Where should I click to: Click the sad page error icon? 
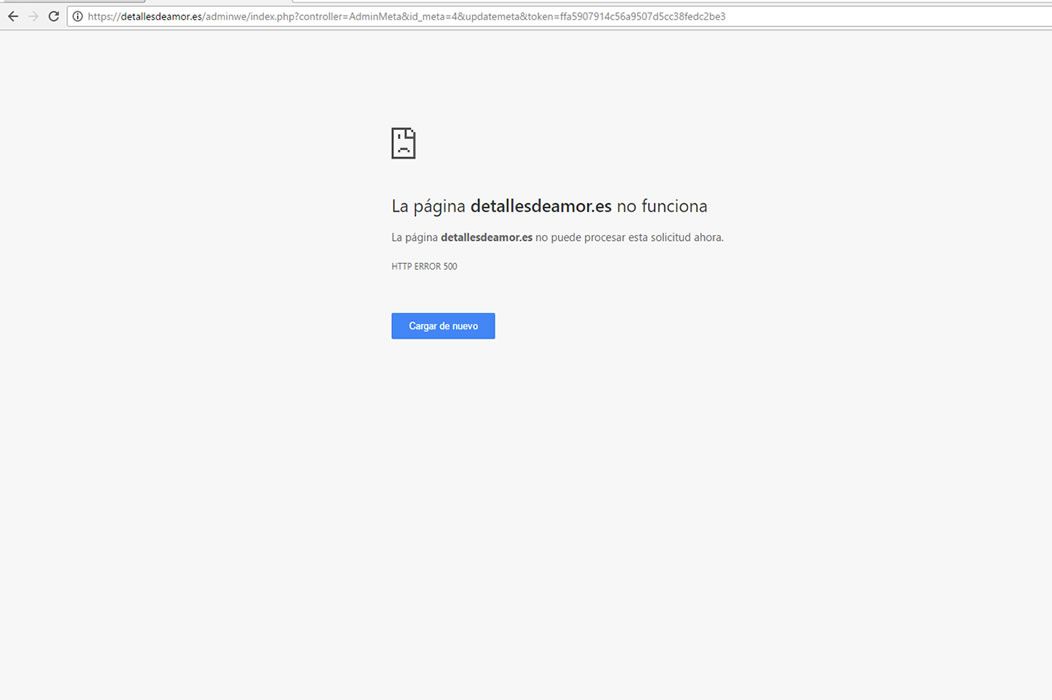coord(403,143)
